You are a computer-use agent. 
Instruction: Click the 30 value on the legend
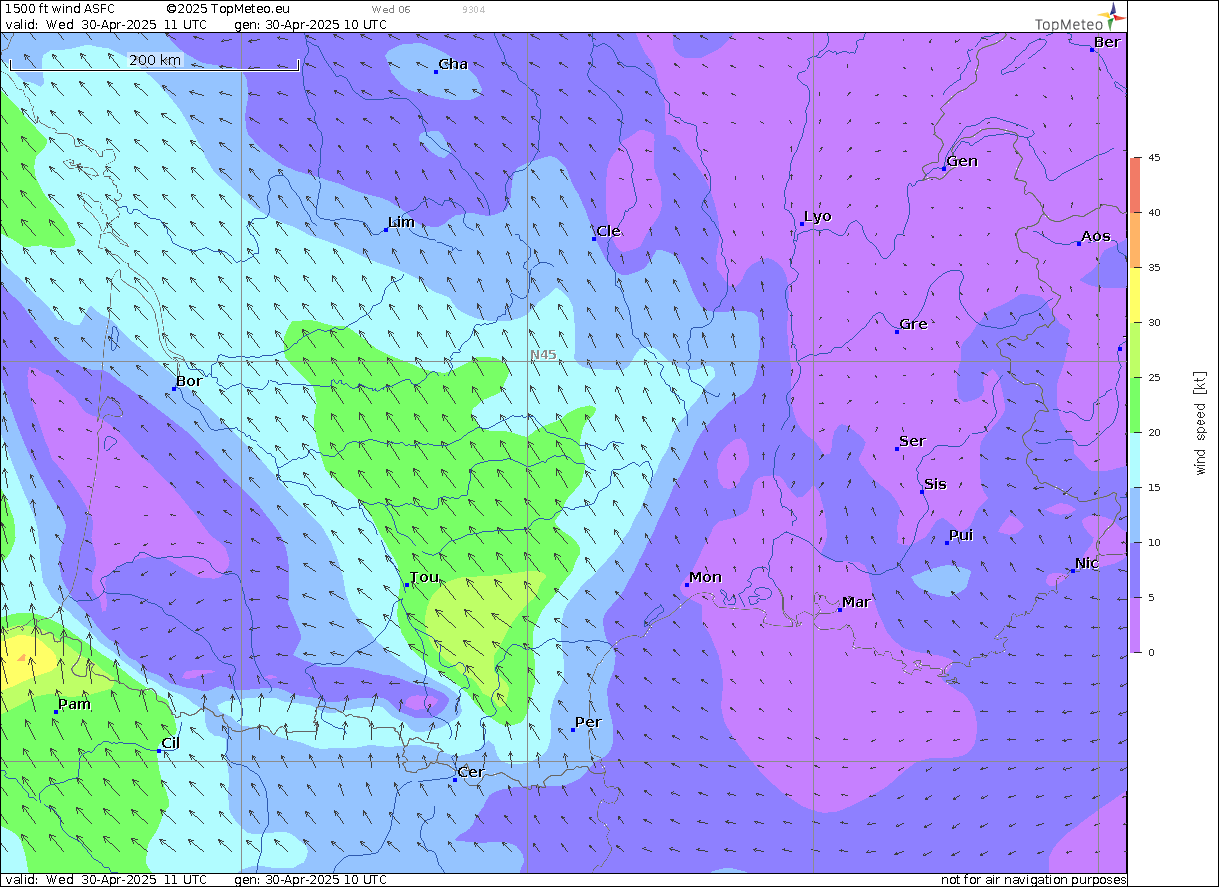(1154, 323)
